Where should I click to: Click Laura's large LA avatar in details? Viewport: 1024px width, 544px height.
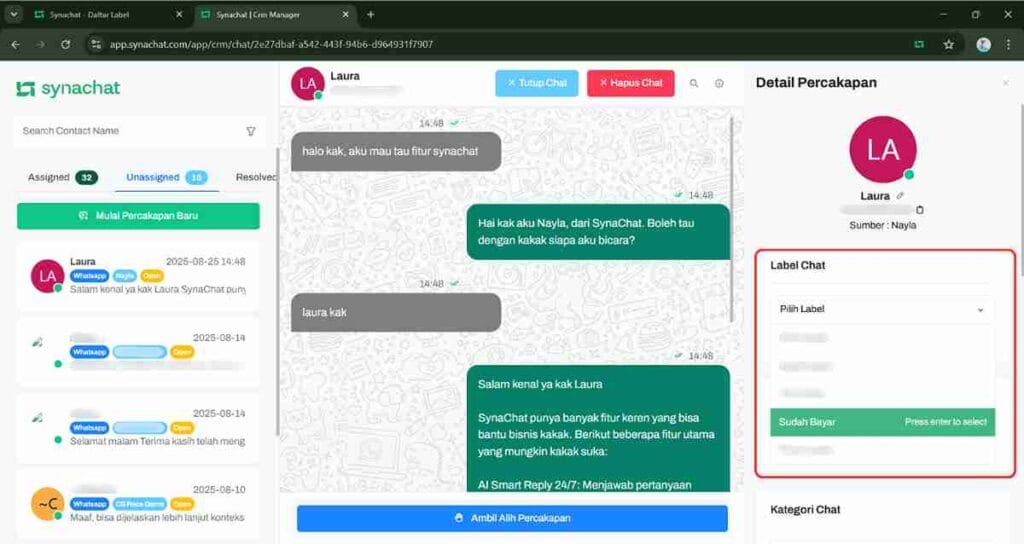pyautogui.click(x=883, y=150)
